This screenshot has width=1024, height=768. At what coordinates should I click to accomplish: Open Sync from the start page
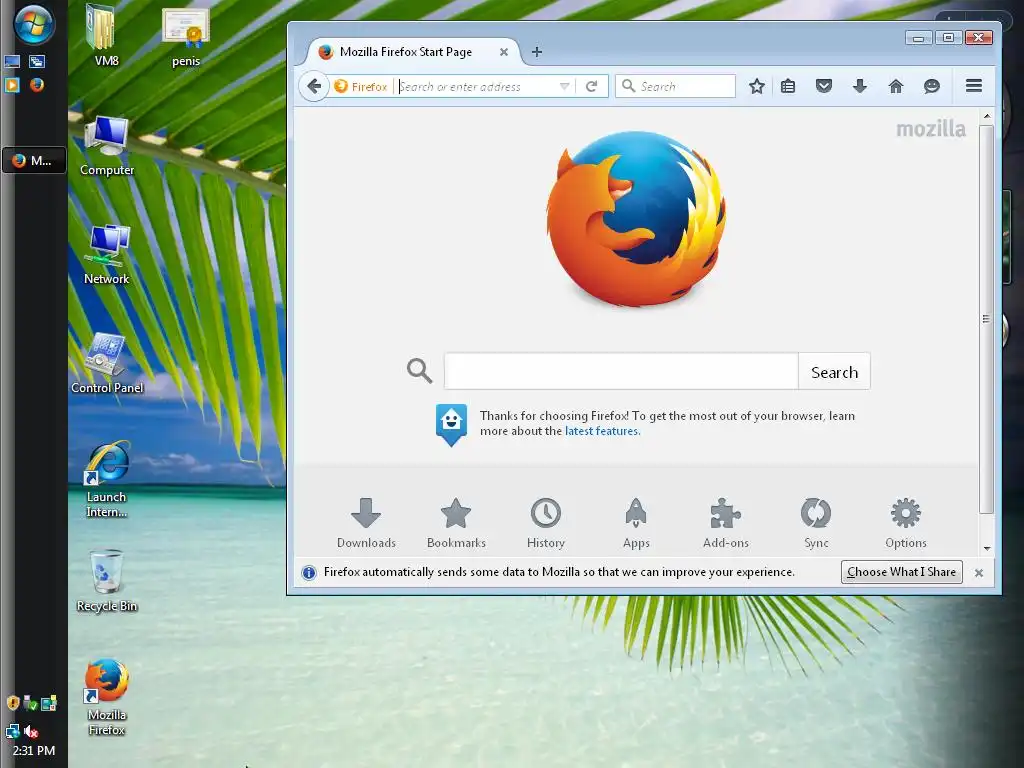point(816,523)
